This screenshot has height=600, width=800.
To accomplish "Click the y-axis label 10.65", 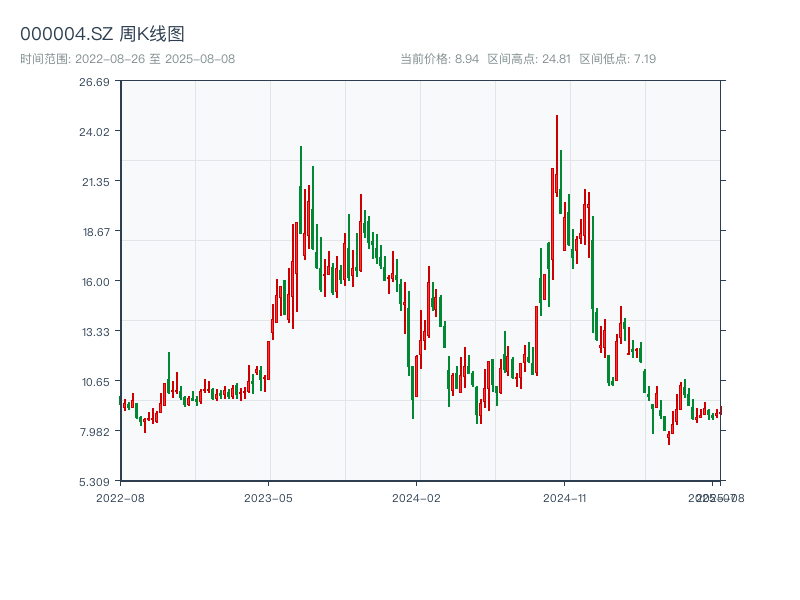I will click(x=95, y=382).
